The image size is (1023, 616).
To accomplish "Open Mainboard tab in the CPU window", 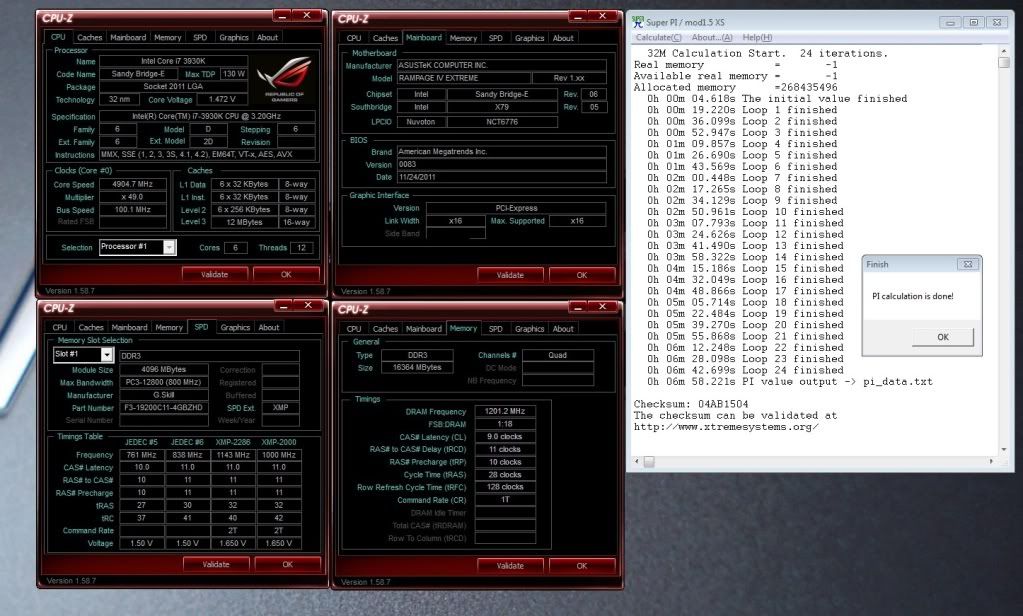I will click(128, 37).
